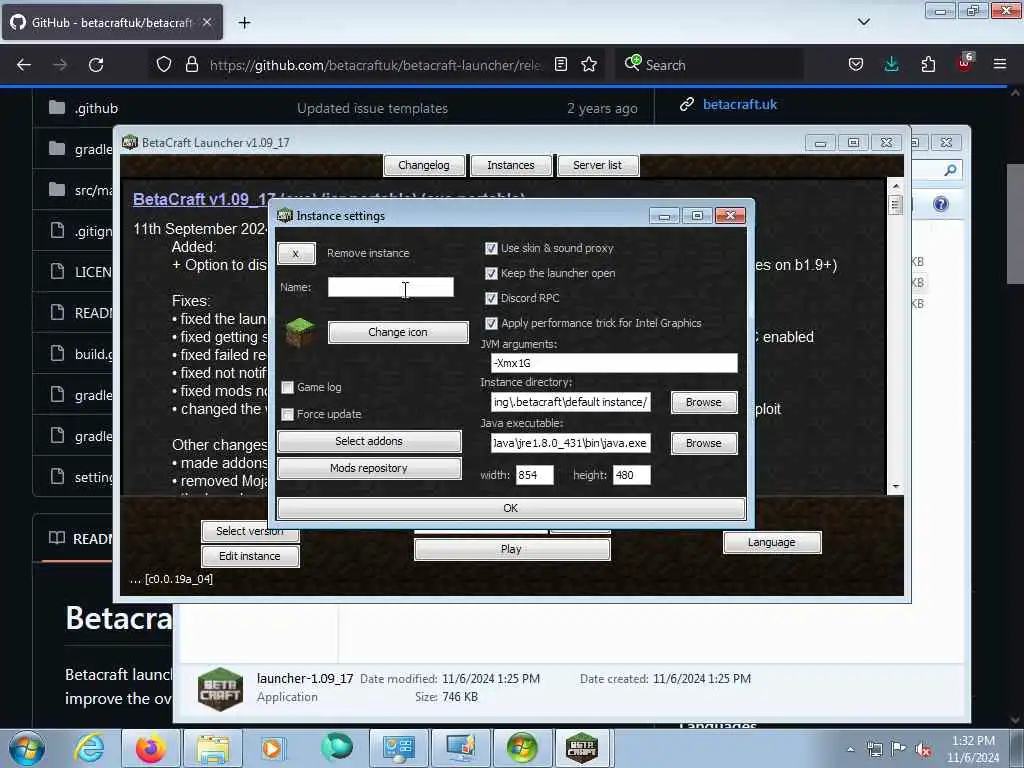Click the Action Center flag tray icon
1024x768 pixels.
point(899,749)
